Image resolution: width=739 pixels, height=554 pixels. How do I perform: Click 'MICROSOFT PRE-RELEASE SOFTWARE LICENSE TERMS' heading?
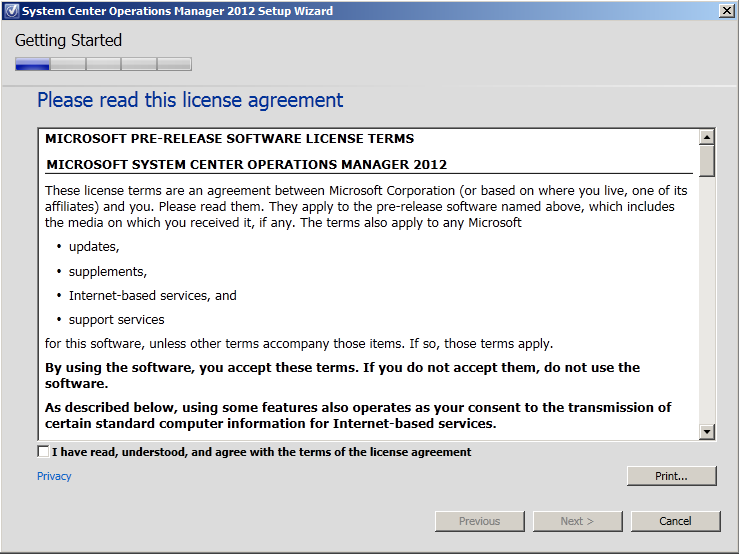coord(230,139)
